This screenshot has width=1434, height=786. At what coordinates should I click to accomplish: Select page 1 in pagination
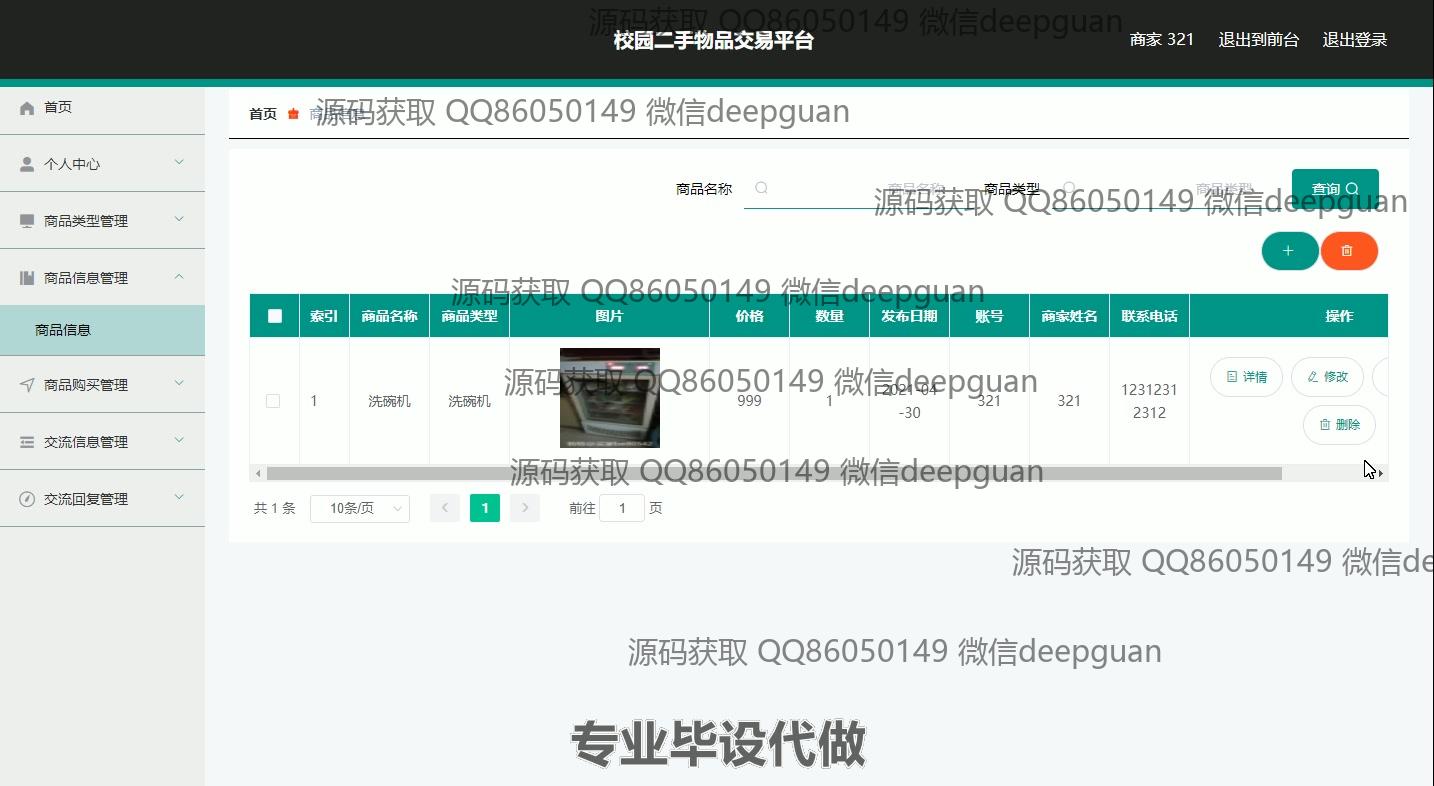pyautogui.click(x=485, y=508)
